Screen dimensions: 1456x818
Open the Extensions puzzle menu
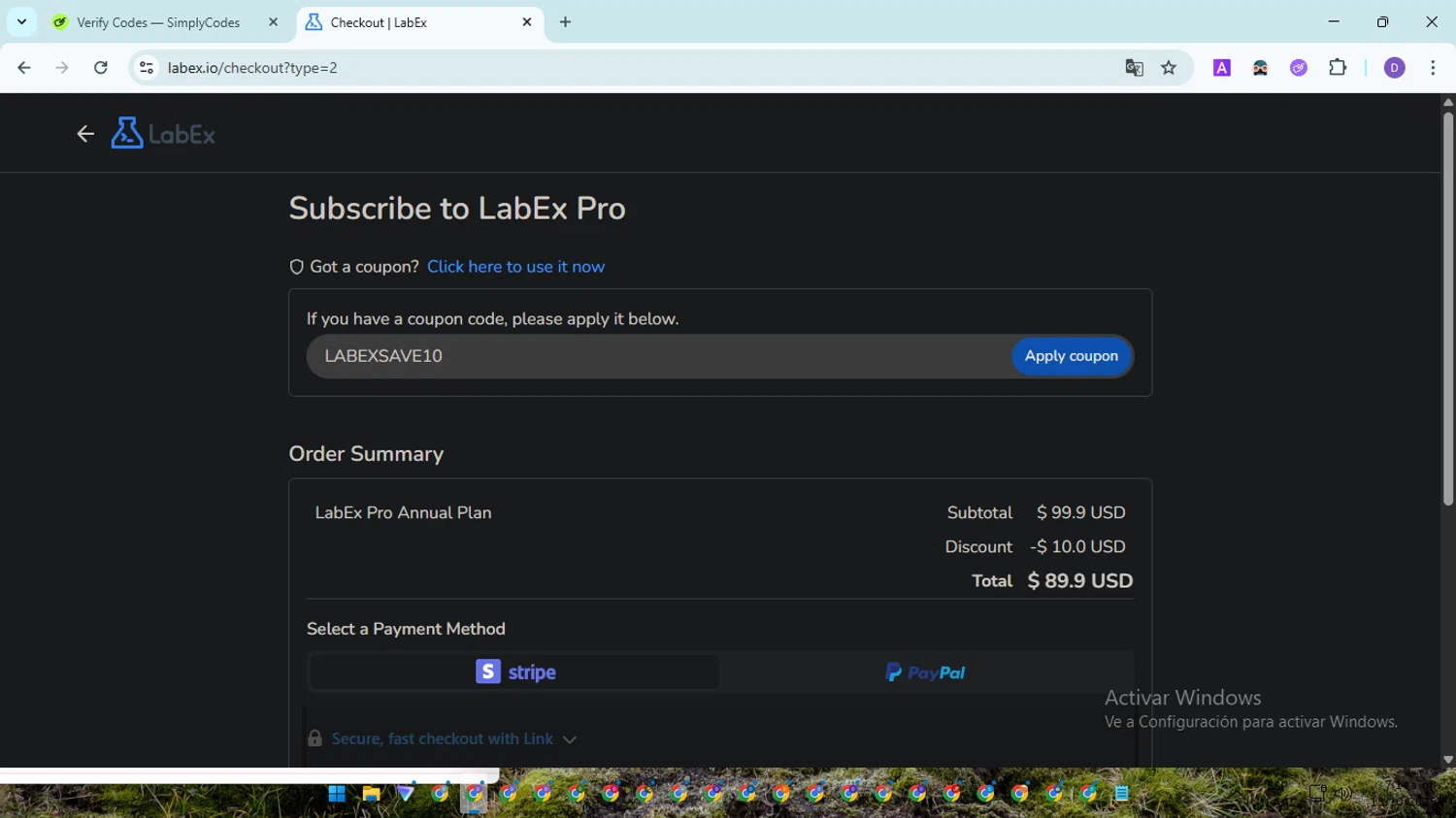pos(1338,68)
